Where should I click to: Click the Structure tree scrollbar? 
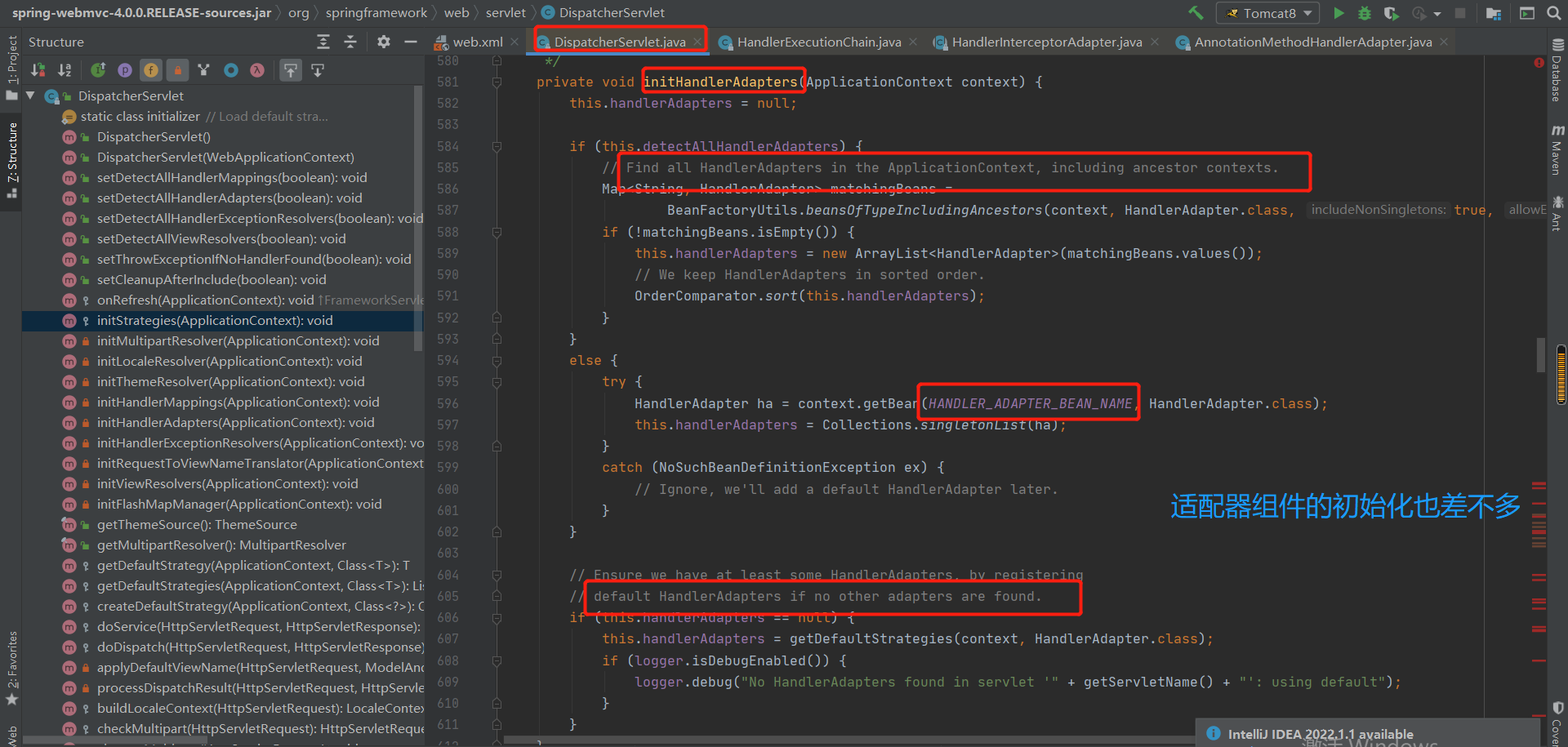[x=419, y=219]
